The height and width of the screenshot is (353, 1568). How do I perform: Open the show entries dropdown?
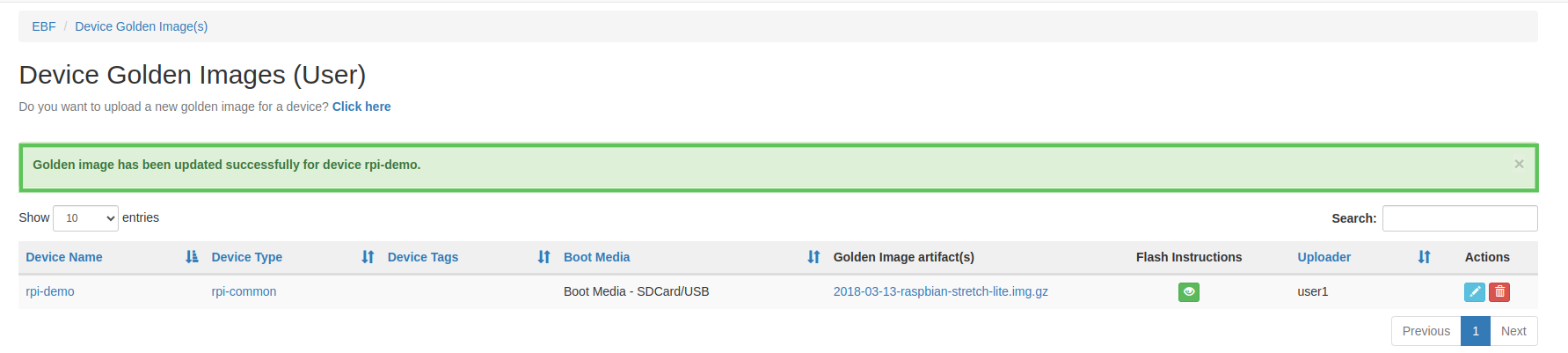click(85, 218)
